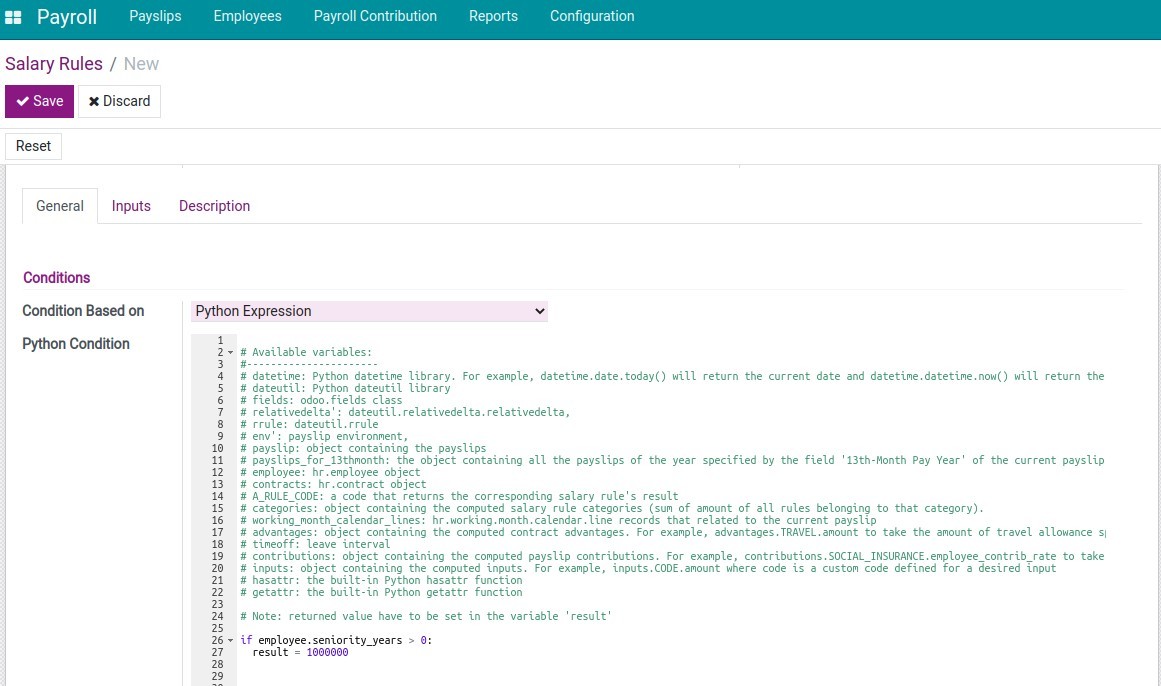
Task: Open the Reports menu
Action: (x=493, y=16)
